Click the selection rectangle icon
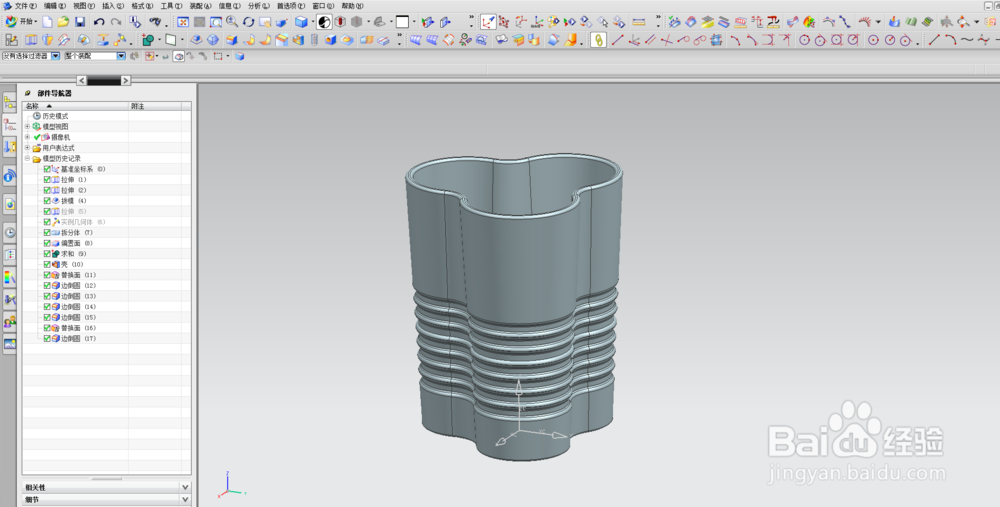This screenshot has height=507, width=1000. coord(218,56)
